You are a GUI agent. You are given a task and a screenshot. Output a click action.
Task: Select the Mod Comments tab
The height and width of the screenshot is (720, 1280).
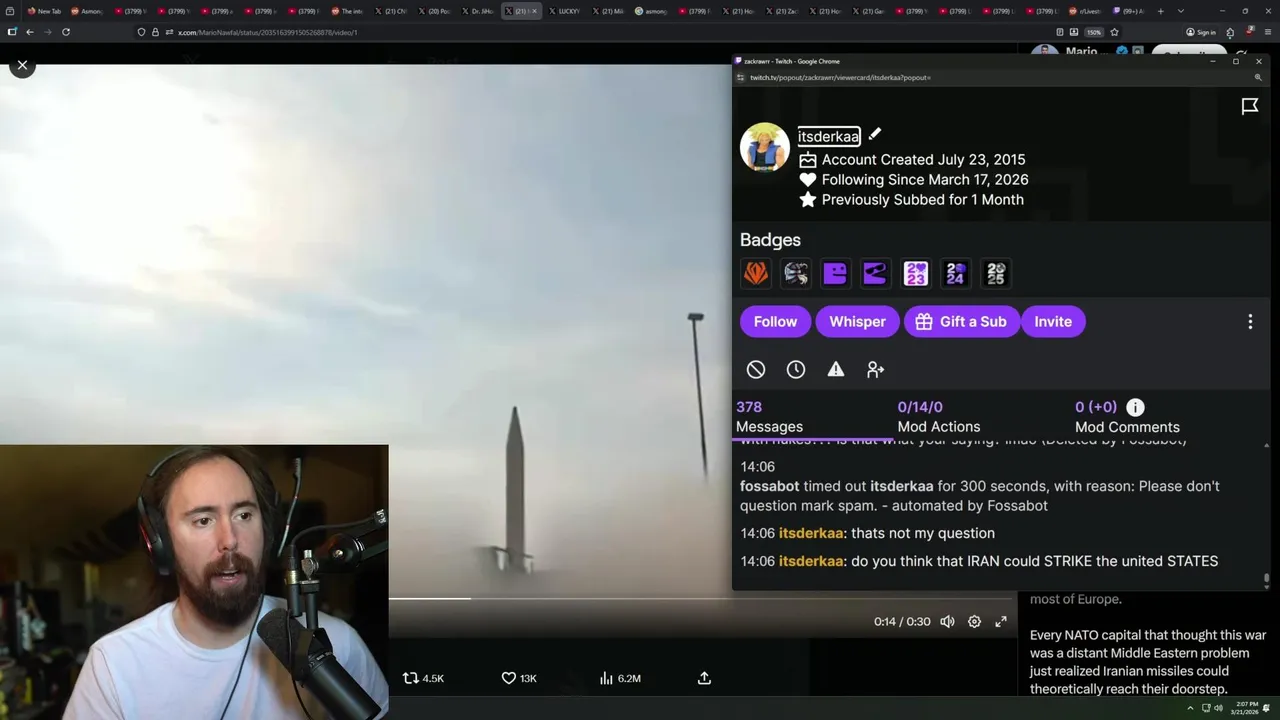1127,417
